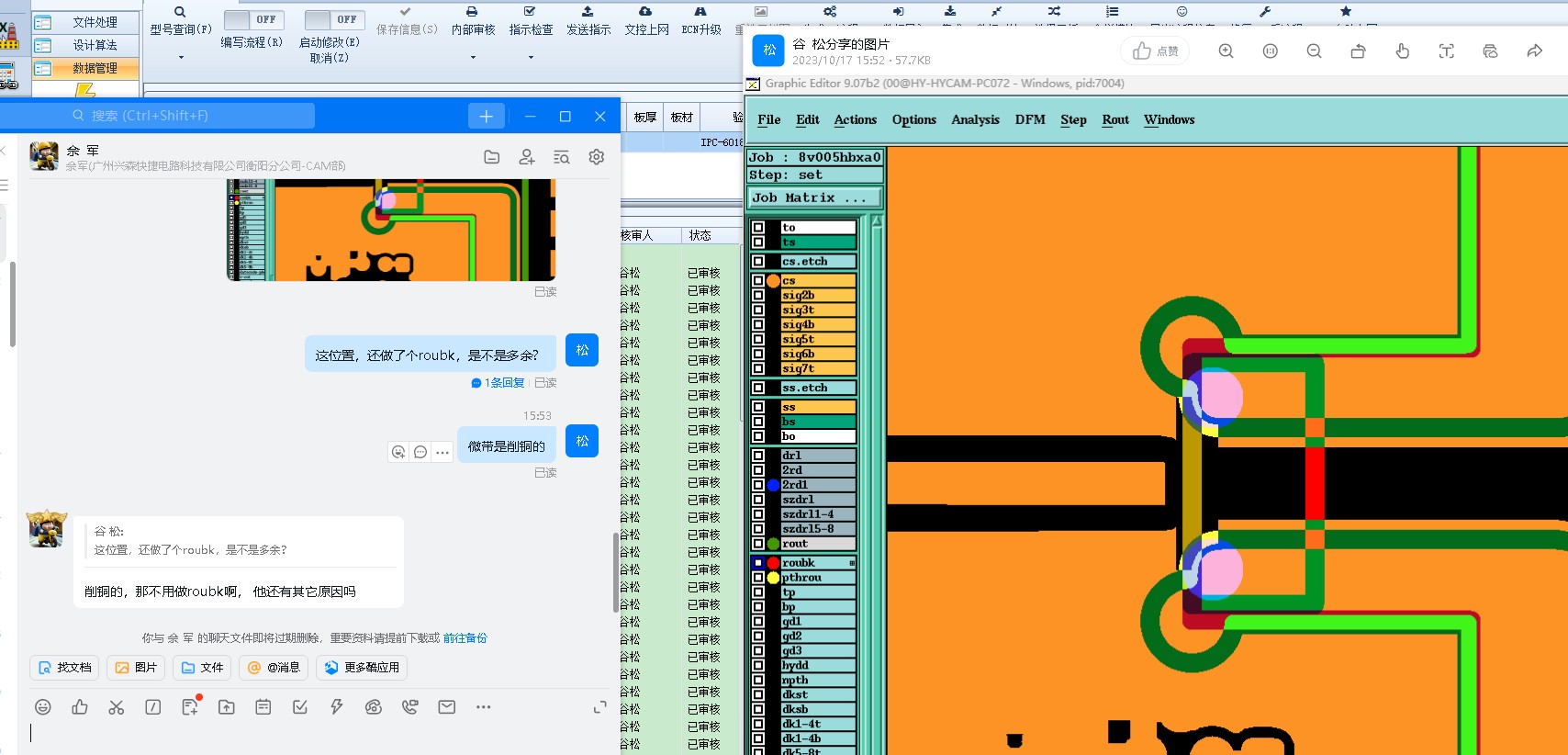This screenshot has width=1568, height=755.
Task: Open the DFM menu in Graphic Editor
Action: pyautogui.click(x=1030, y=119)
